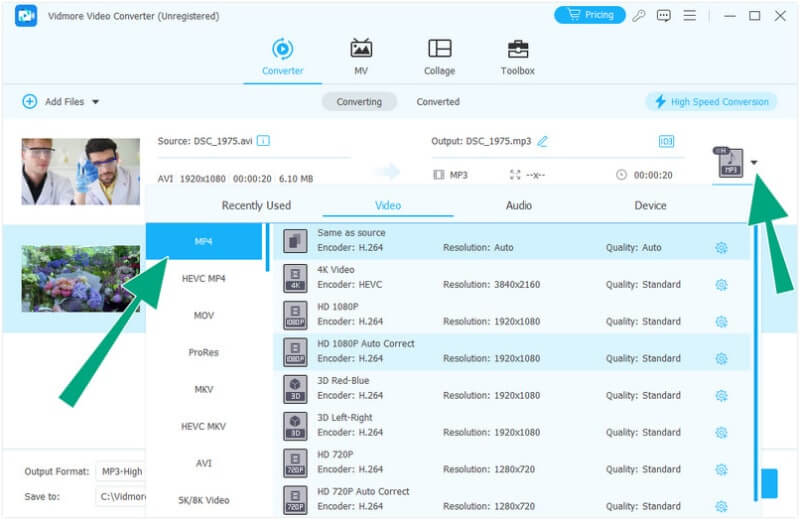Open the Collage layout tab
This screenshot has height=520, width=800.
point(439,49)
